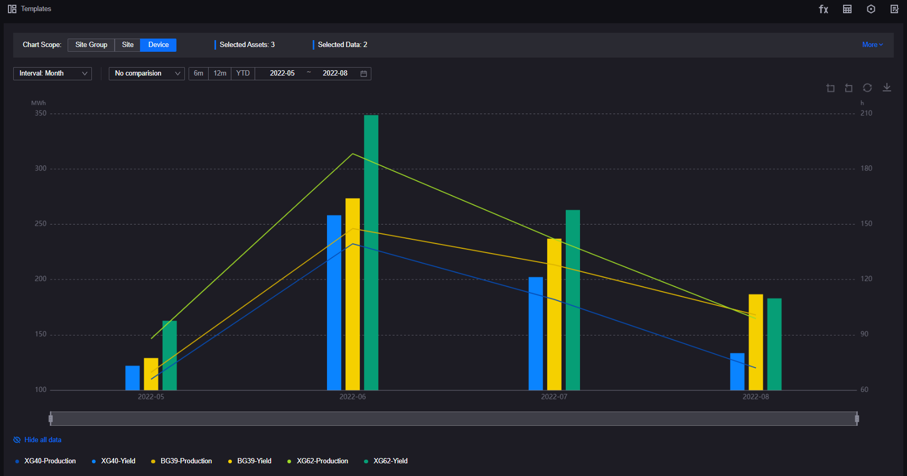Viewport: 907px width, 476px height.
Task: Open the No comparision dropdown
Action: tap(146, 73)
